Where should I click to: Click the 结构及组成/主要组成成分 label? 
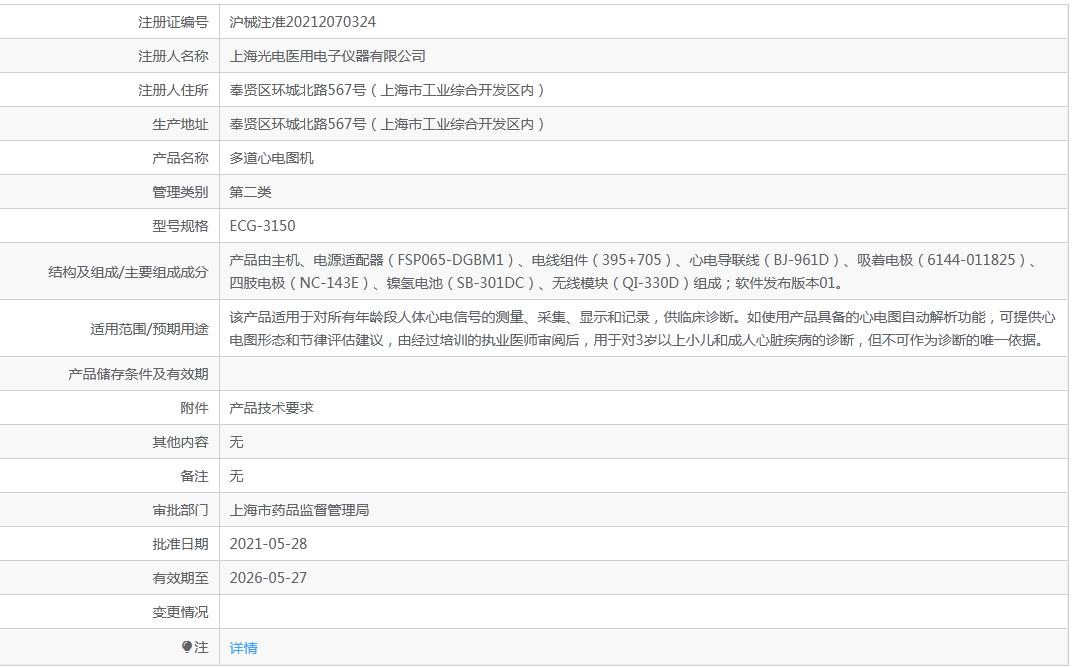pyautogui.click(x=128, y=272)
